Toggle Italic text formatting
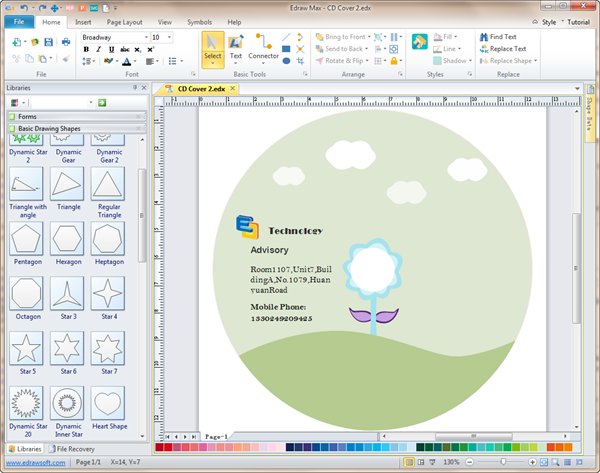 click(99, 49)
